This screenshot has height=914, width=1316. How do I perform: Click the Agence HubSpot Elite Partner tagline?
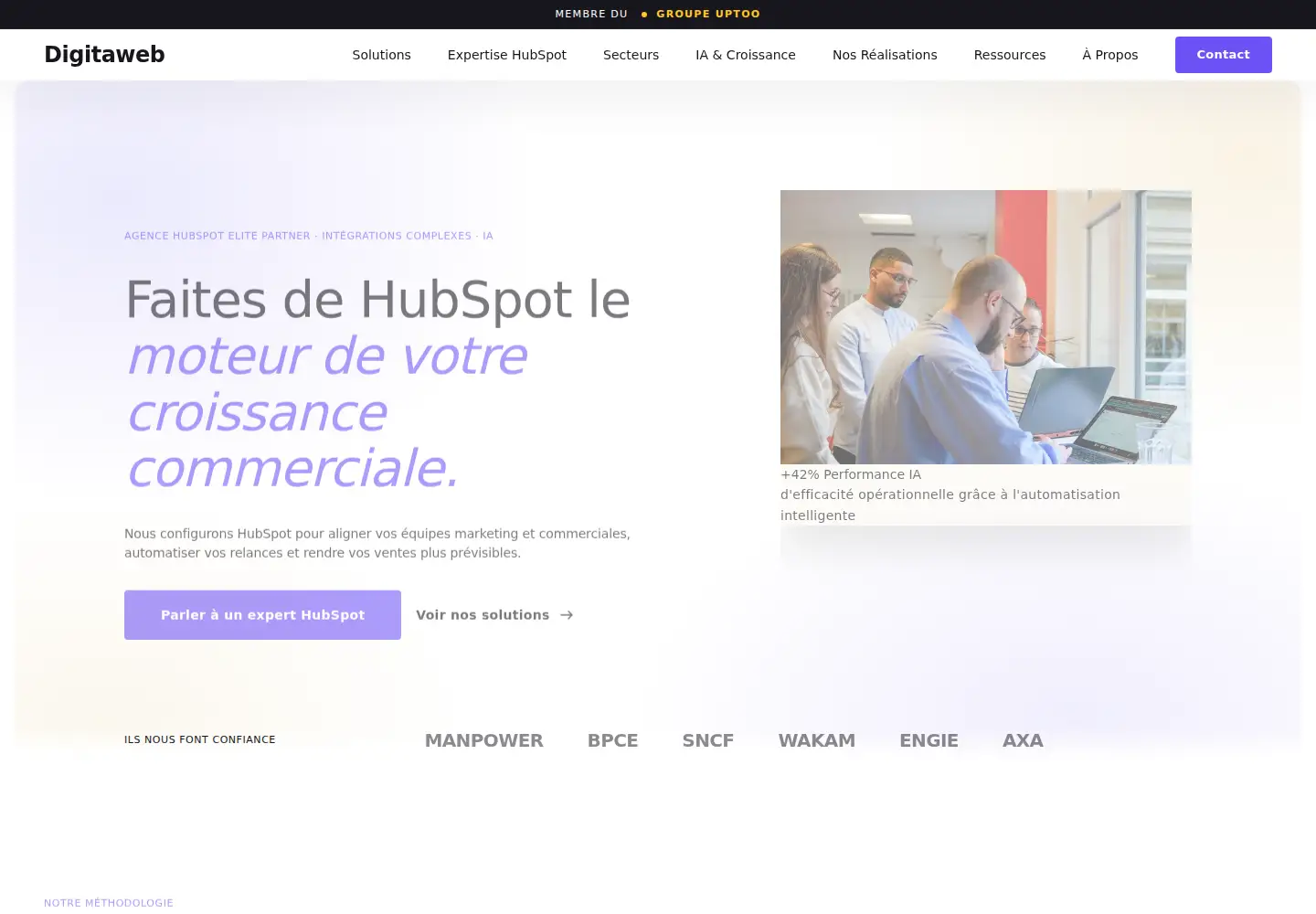tap(309, 236)
